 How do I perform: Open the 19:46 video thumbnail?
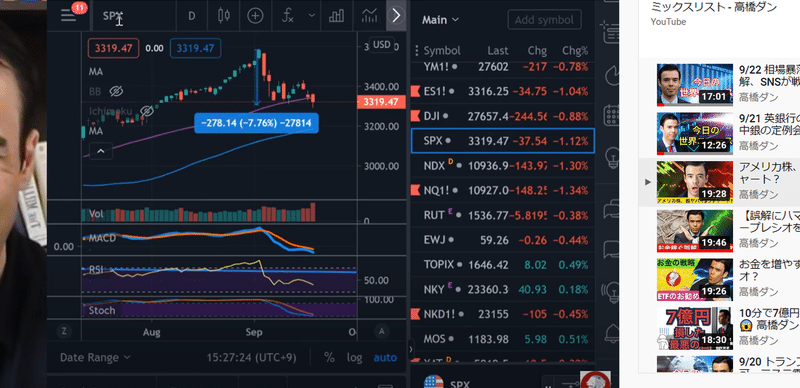[694, 231]
